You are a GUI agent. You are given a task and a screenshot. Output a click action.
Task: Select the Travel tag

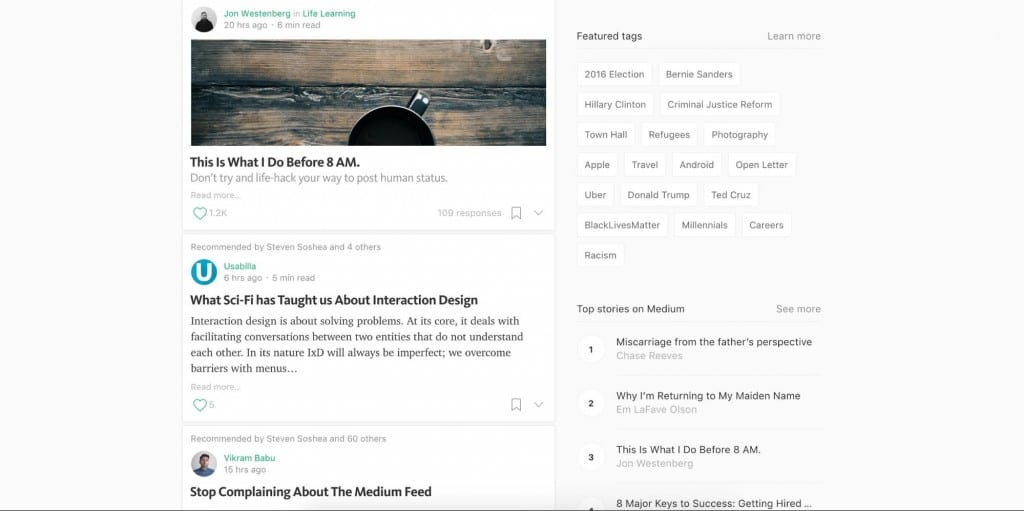tap(645, 165)
